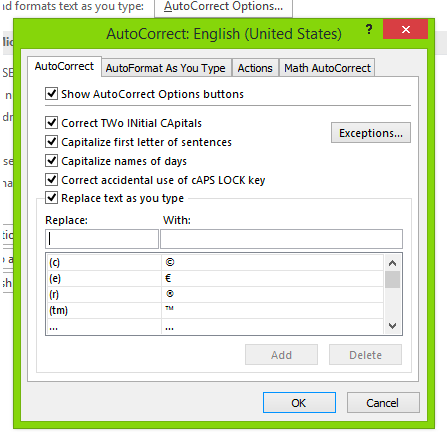
Task: Select the (e) euro symbol entry
Action: 215,278
